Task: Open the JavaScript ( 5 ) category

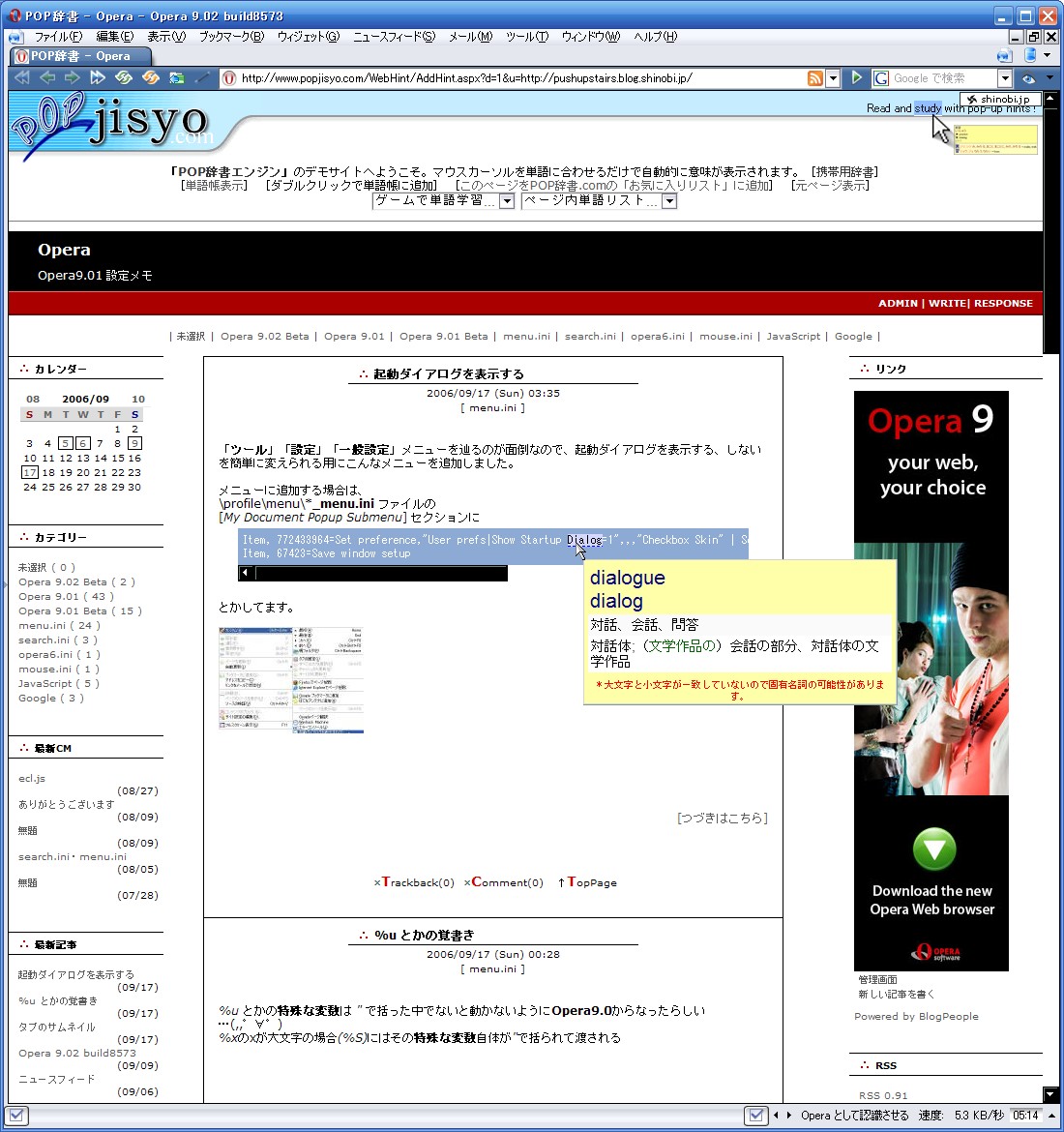Action: point(58,684)
